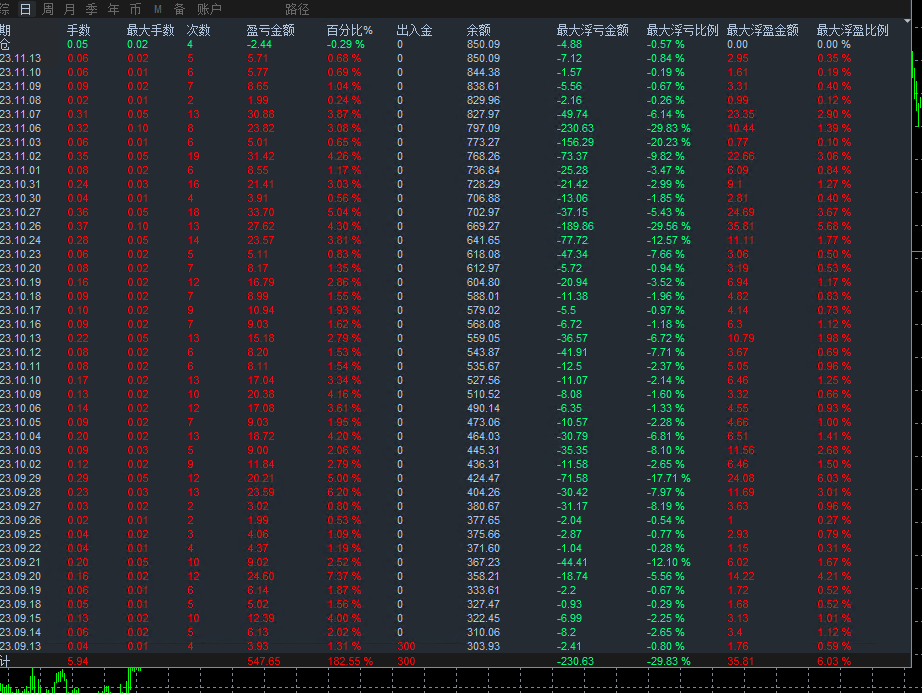Click the -230.63 floating loss on 23.11.06

coord(575,128)
